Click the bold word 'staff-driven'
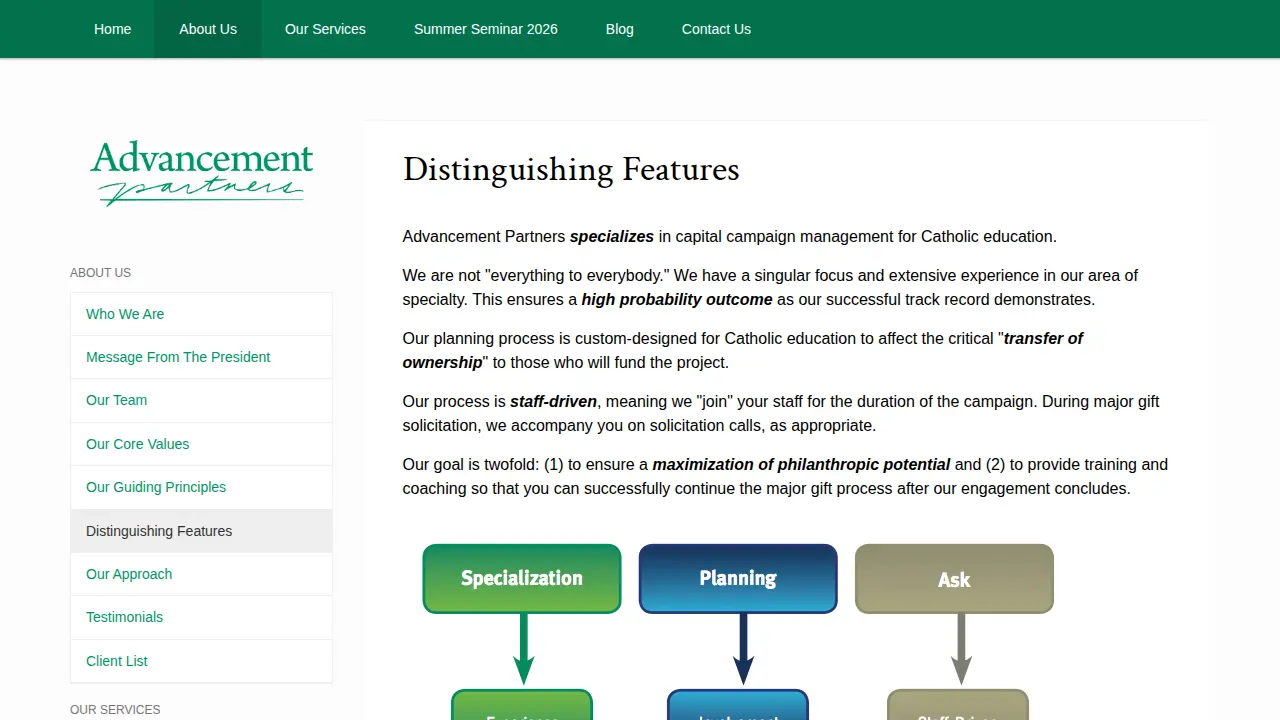This screenshot has height=720, width=1280. pyautogui.click(x=553, y=402)
